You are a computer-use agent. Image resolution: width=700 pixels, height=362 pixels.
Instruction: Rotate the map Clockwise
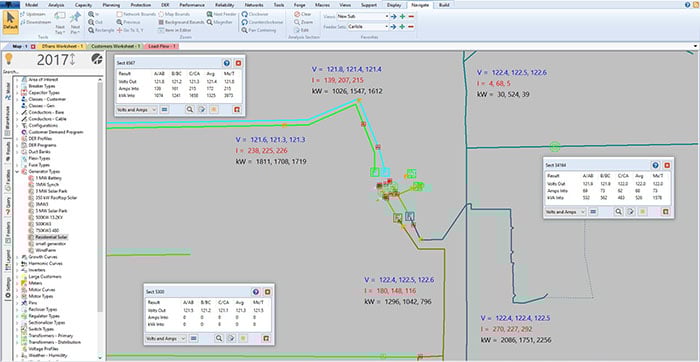(255, 14)
